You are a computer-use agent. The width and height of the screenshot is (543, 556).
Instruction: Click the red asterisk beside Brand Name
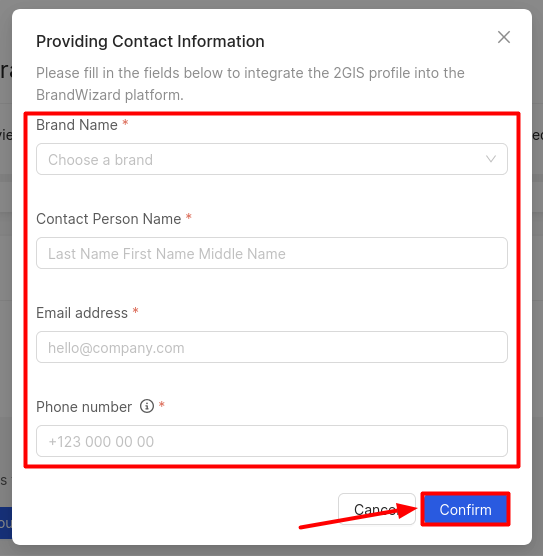pyautogui.click(x=125, y=123)
